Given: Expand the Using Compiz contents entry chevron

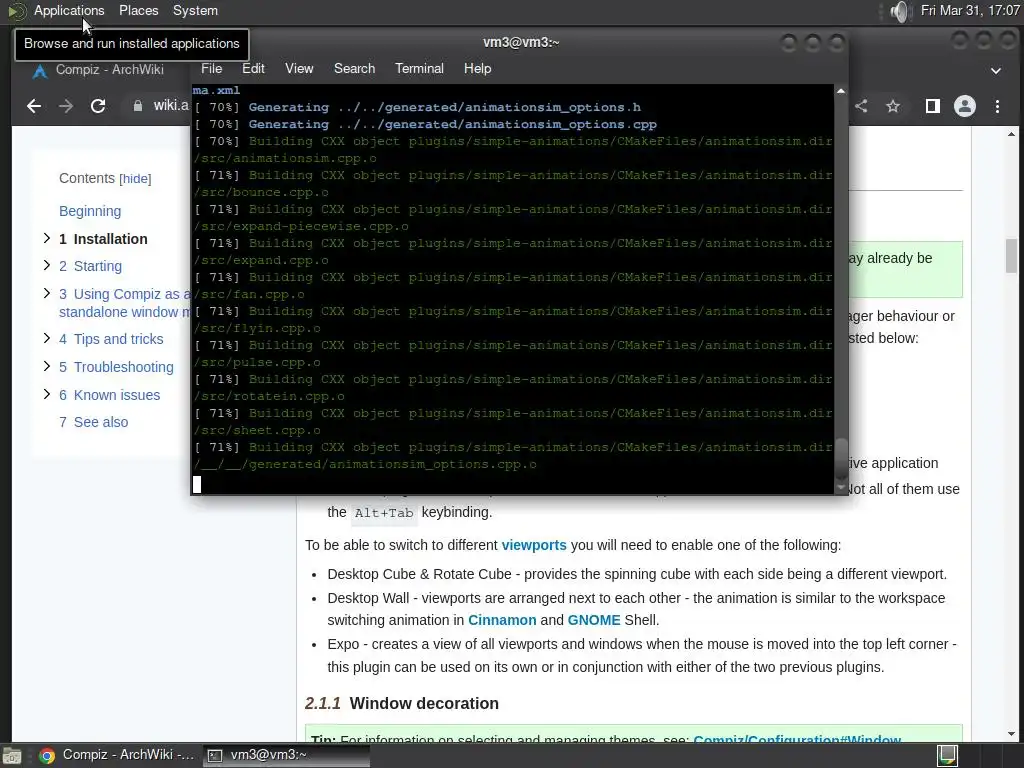Looking at the screenshot, I should click(x=46, y=293).
